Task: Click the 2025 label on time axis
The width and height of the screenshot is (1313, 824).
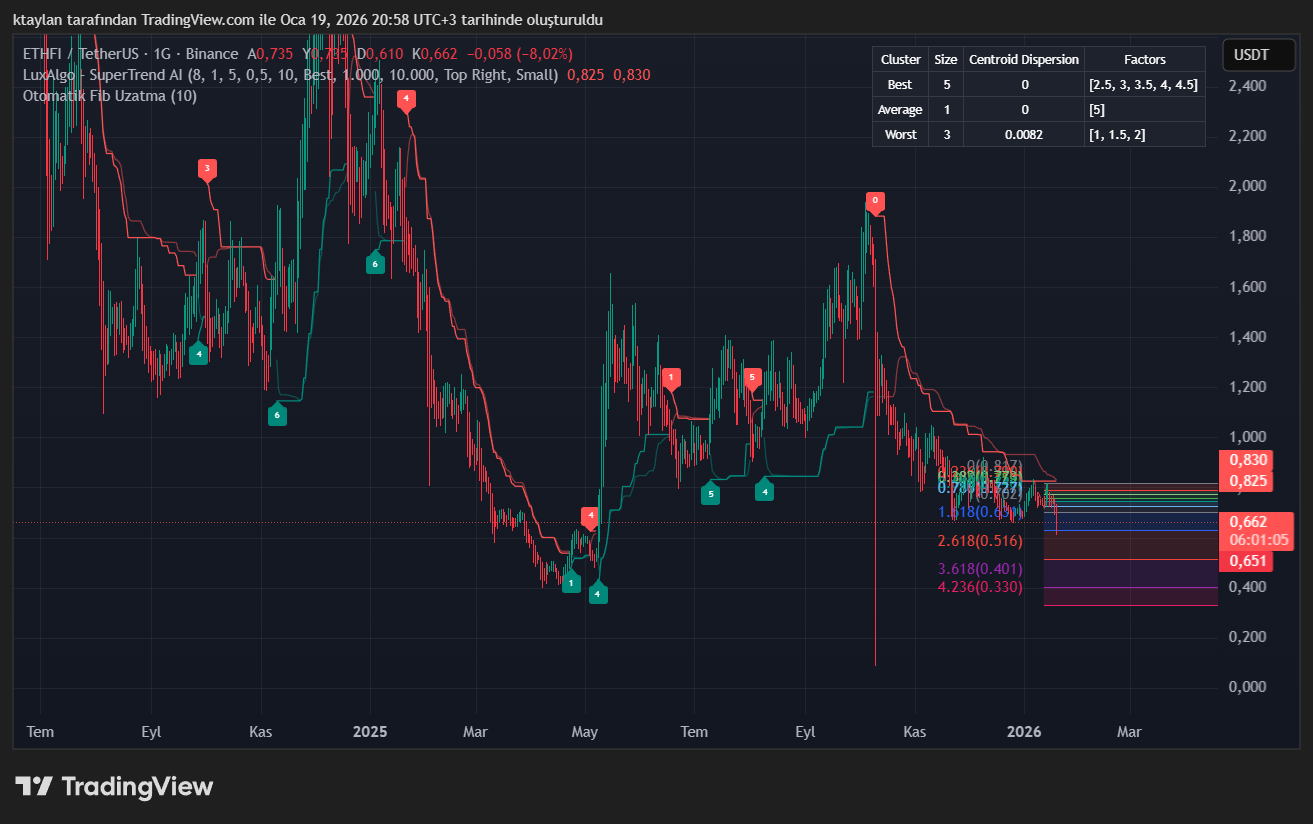Action: coord(369,732)
